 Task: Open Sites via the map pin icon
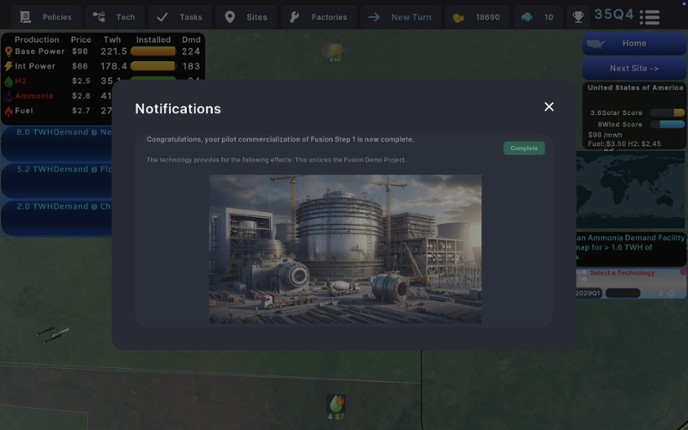coord(229,17)
